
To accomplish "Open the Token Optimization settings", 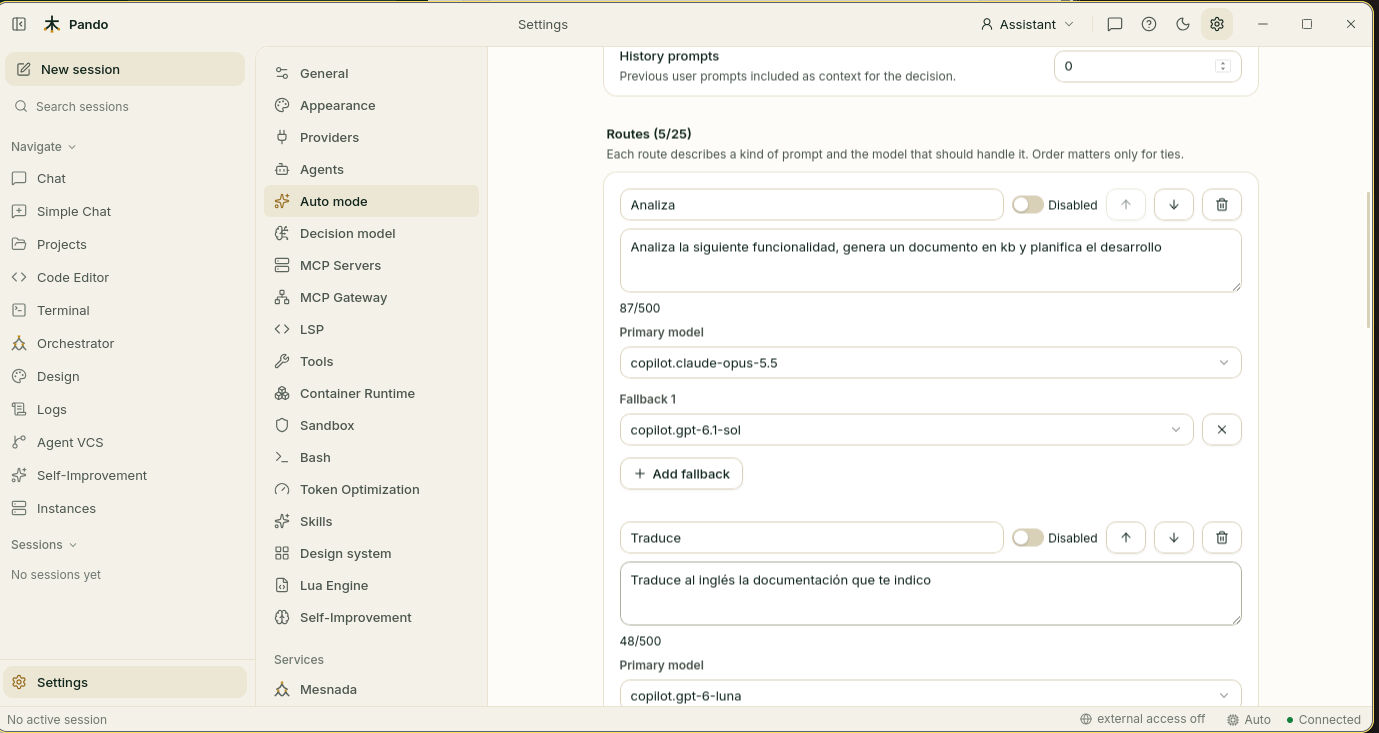I will point(371,489).
